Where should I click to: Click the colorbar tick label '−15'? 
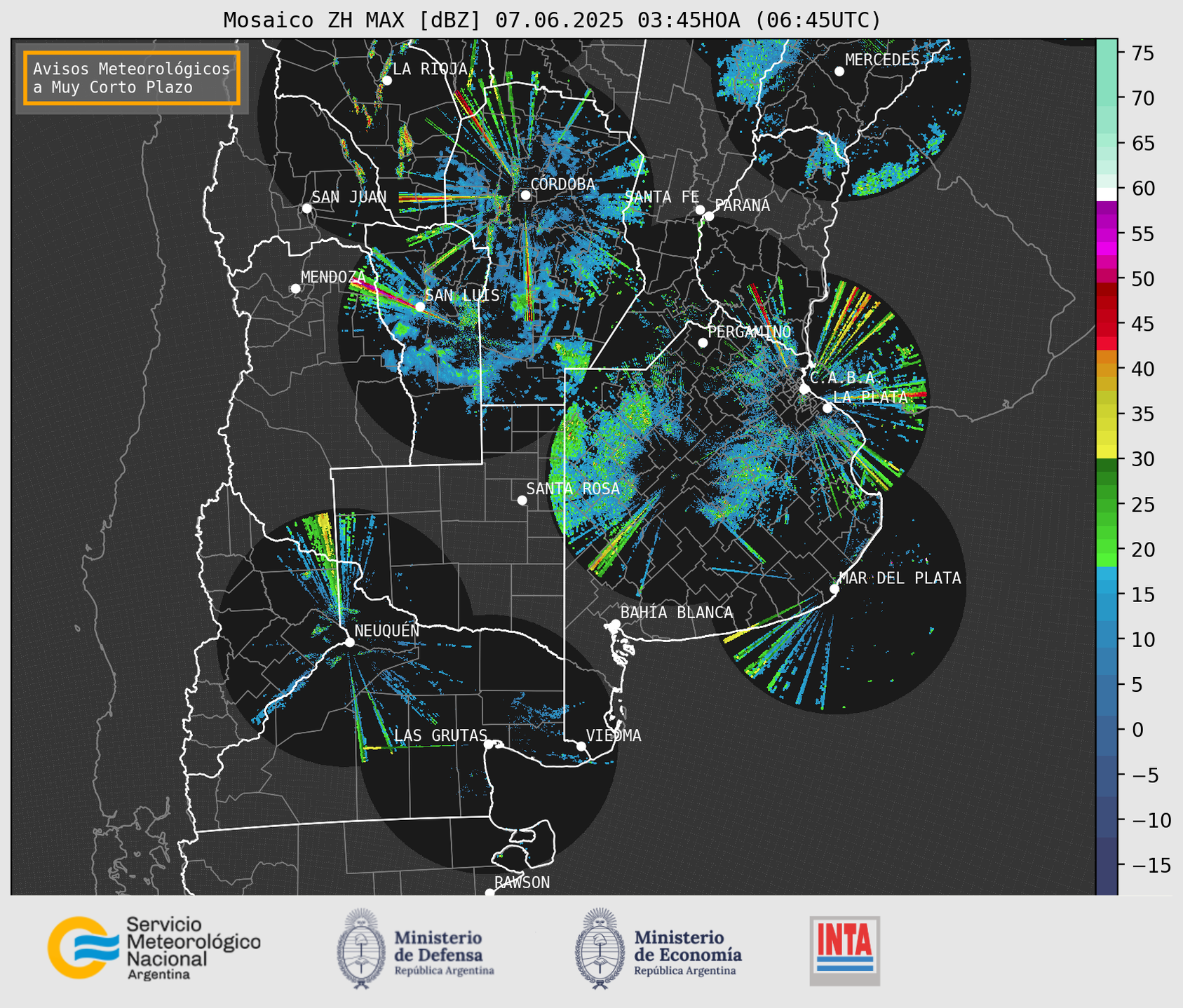click(1151, 865)
